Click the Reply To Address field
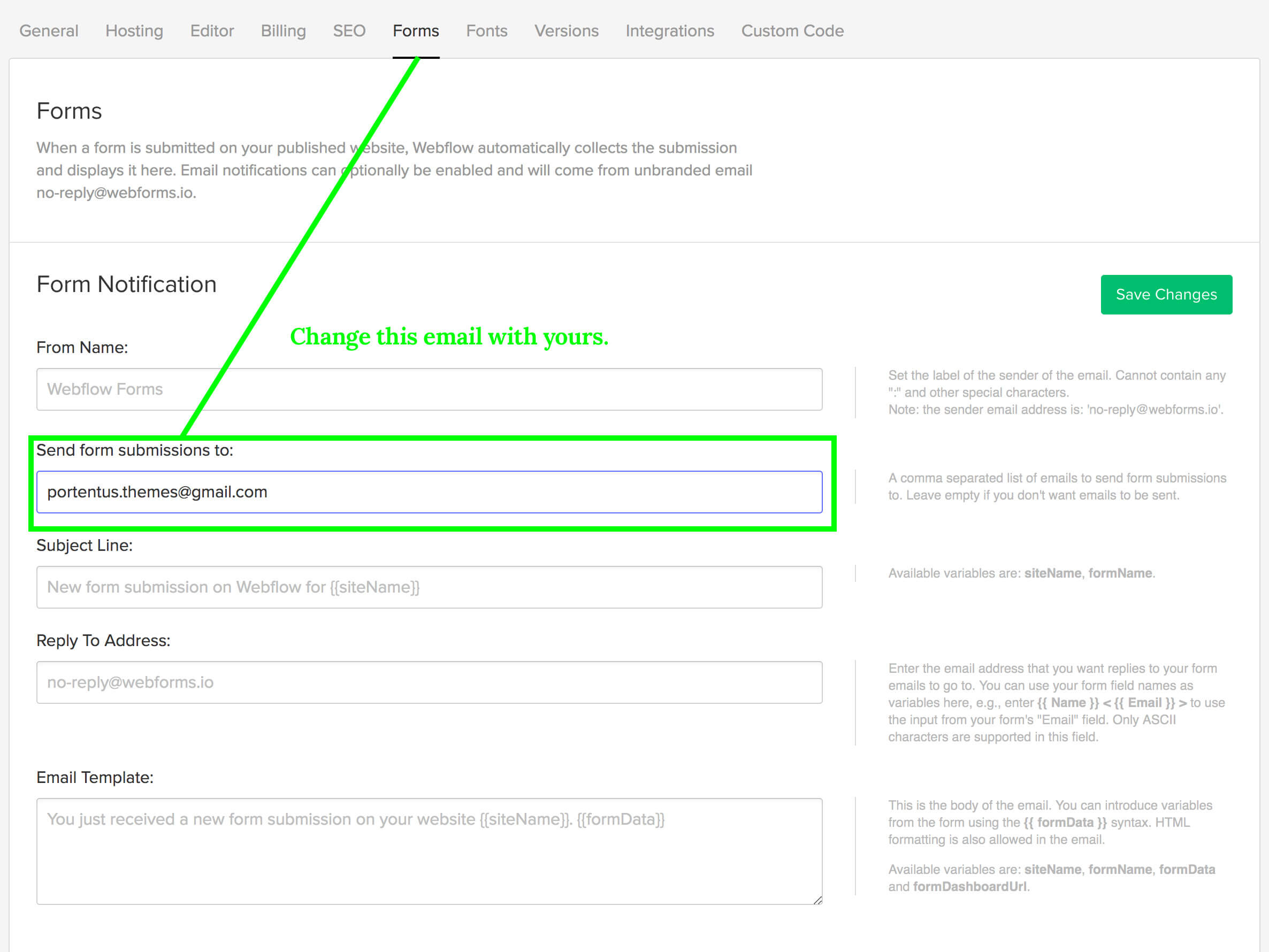The width and height of the screenshot is (1269, 952). pos(429,682)
